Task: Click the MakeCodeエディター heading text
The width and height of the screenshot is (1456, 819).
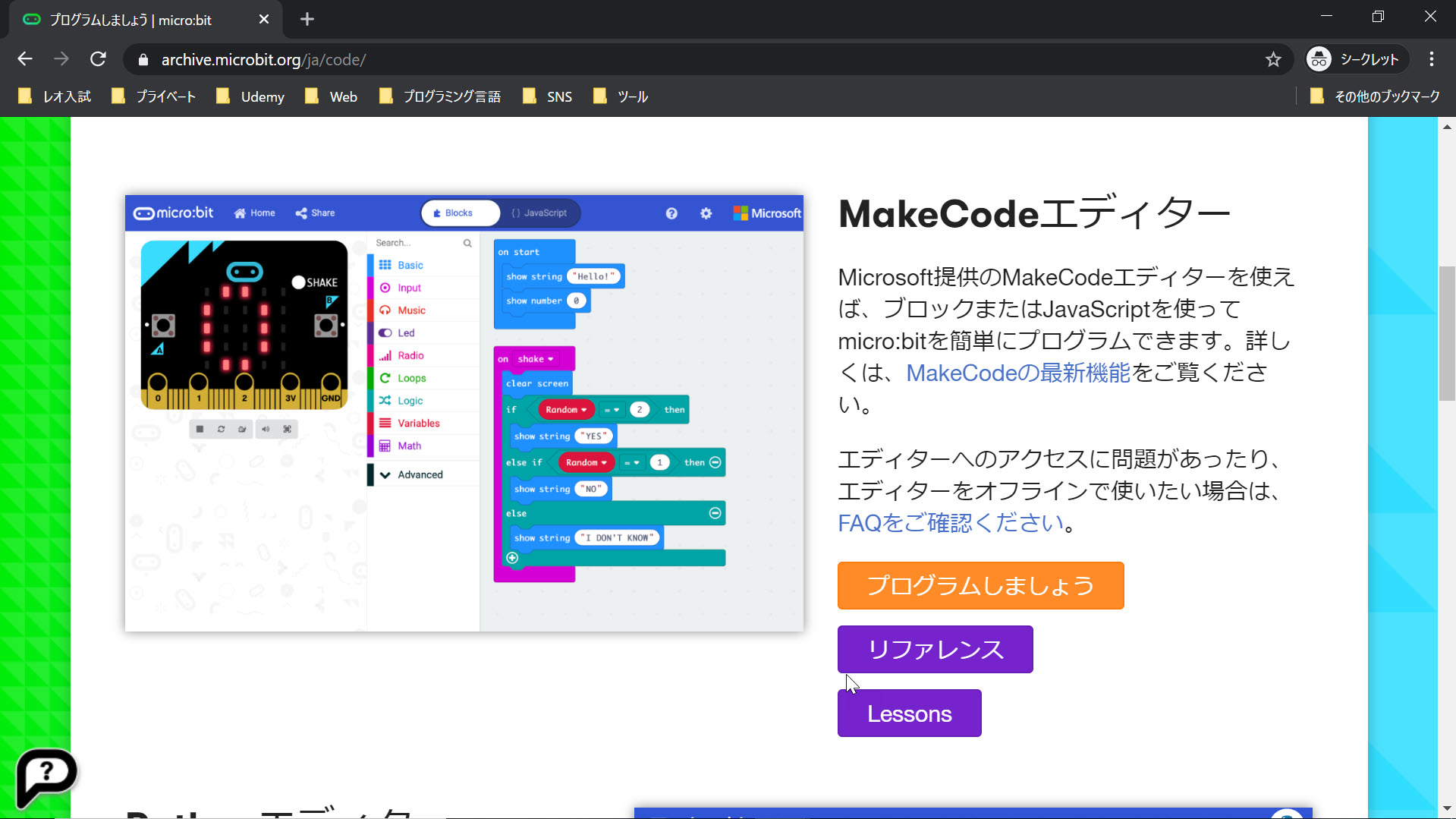Action: tap(1034, 214)
